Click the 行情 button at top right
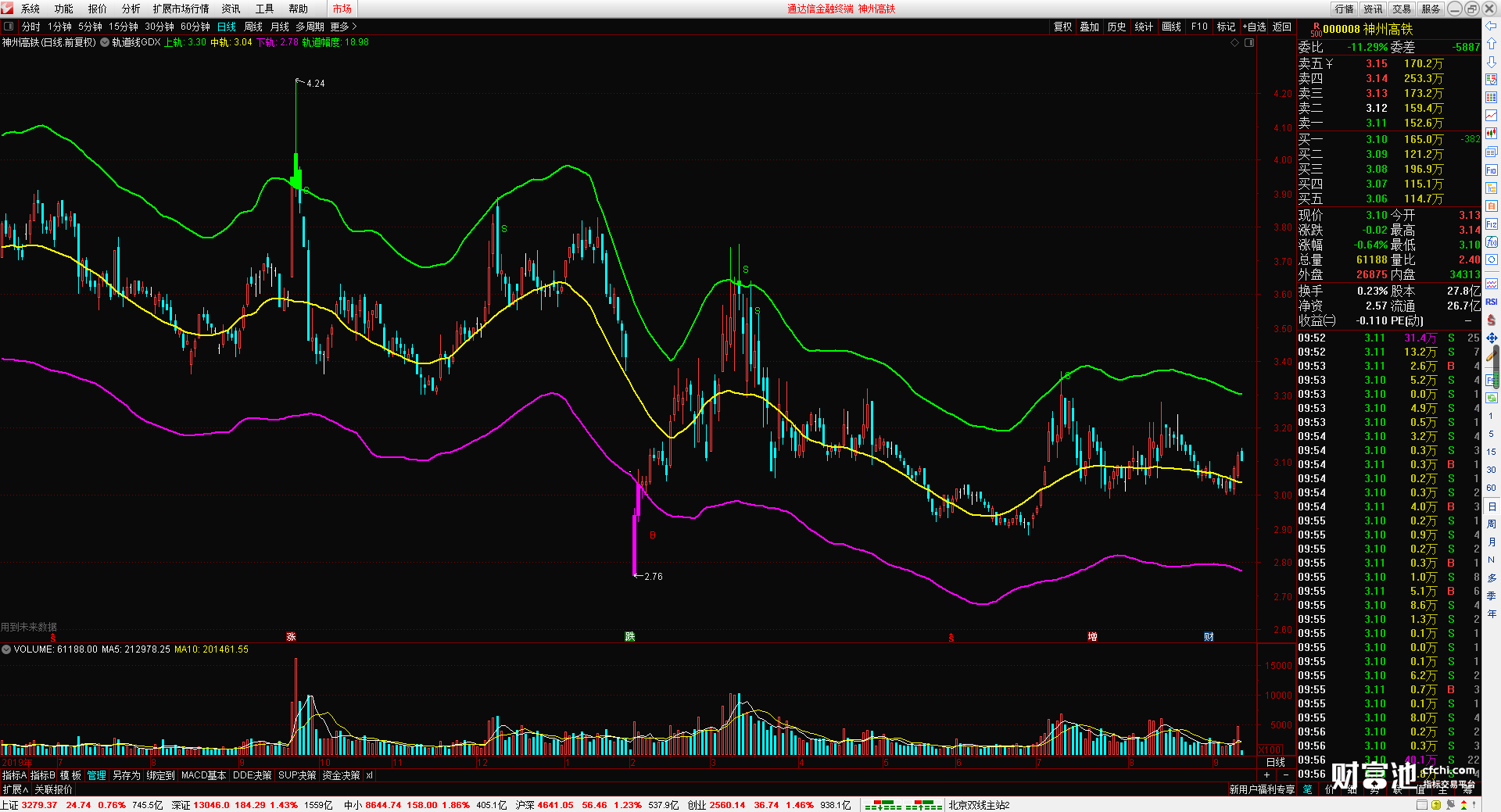1501x812 pixels. coord(1345,9)
